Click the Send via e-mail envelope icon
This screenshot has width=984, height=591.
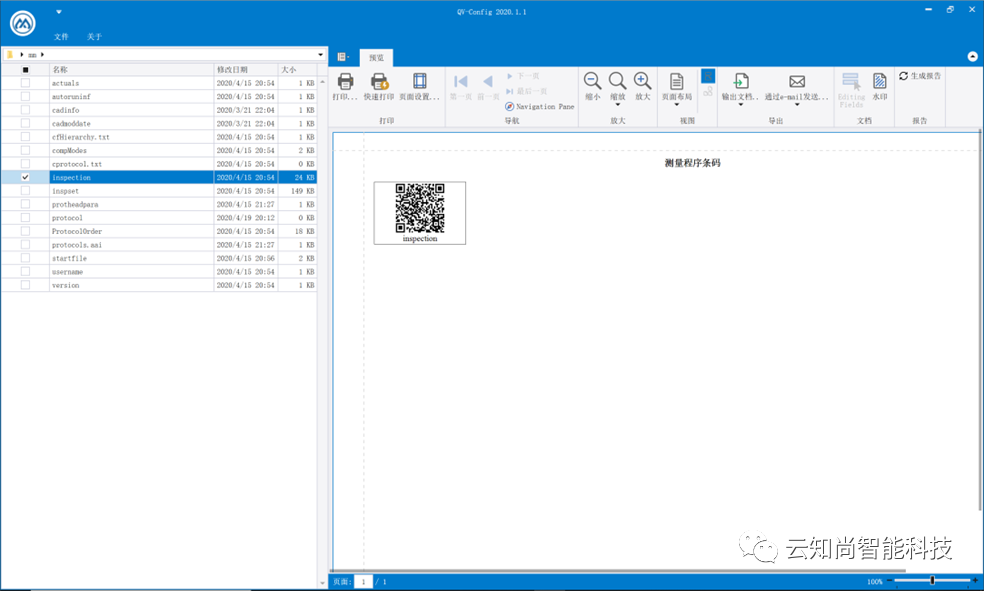(x=797, y=83)
